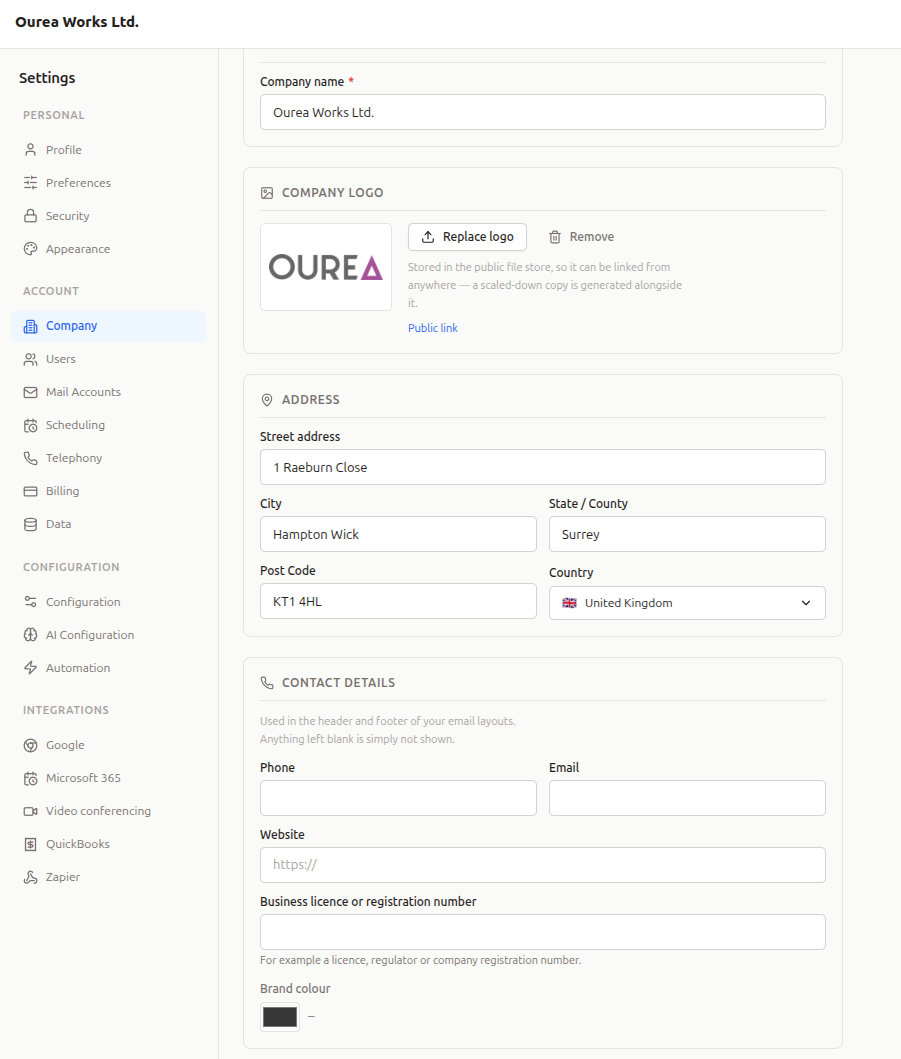The height and width of the screenshot is (1059, 901).
Task: Click the Automation lightning icon
Action: (x=30, y=668)
